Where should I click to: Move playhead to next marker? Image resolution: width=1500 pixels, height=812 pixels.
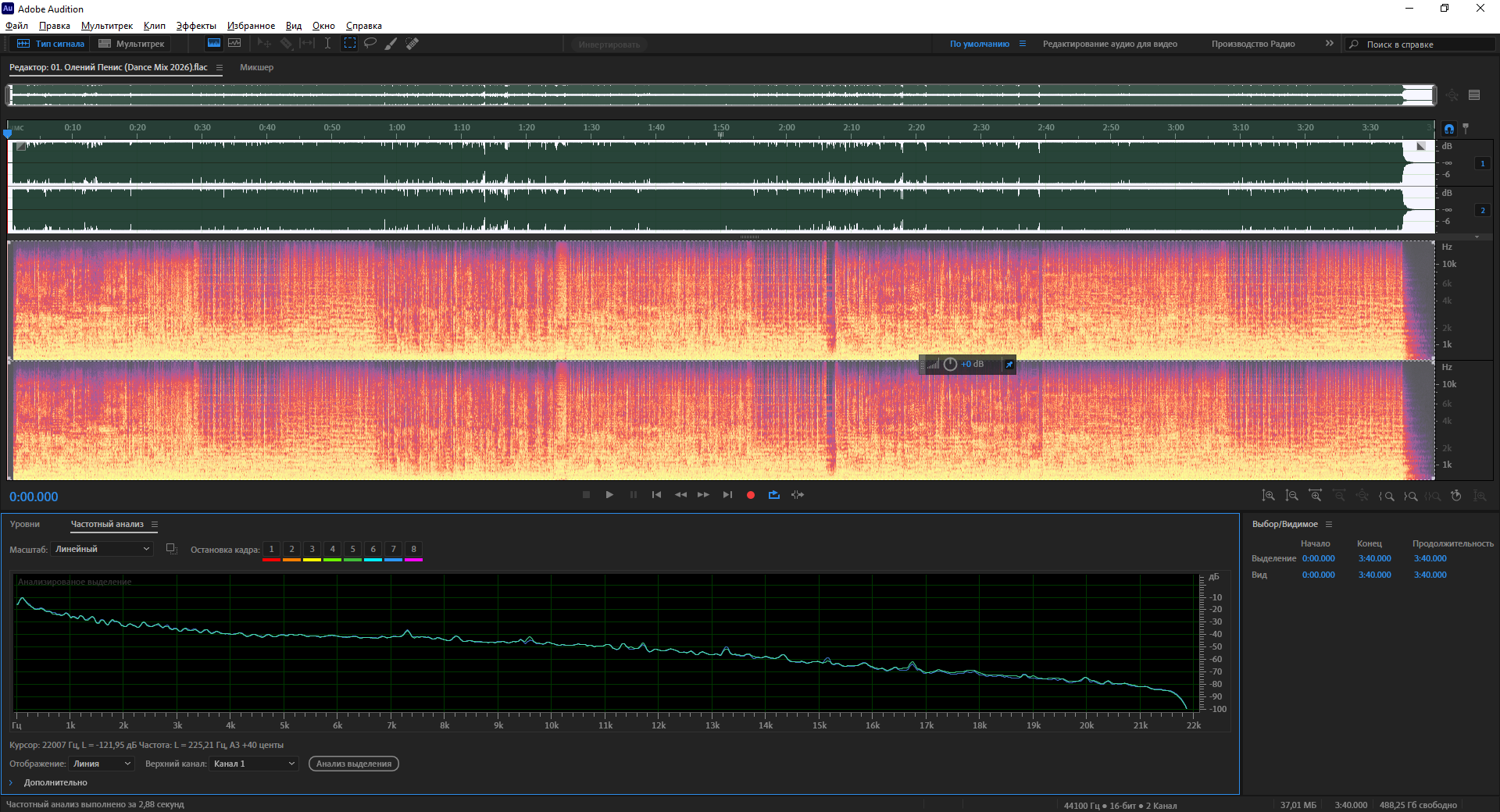[727, 495]
